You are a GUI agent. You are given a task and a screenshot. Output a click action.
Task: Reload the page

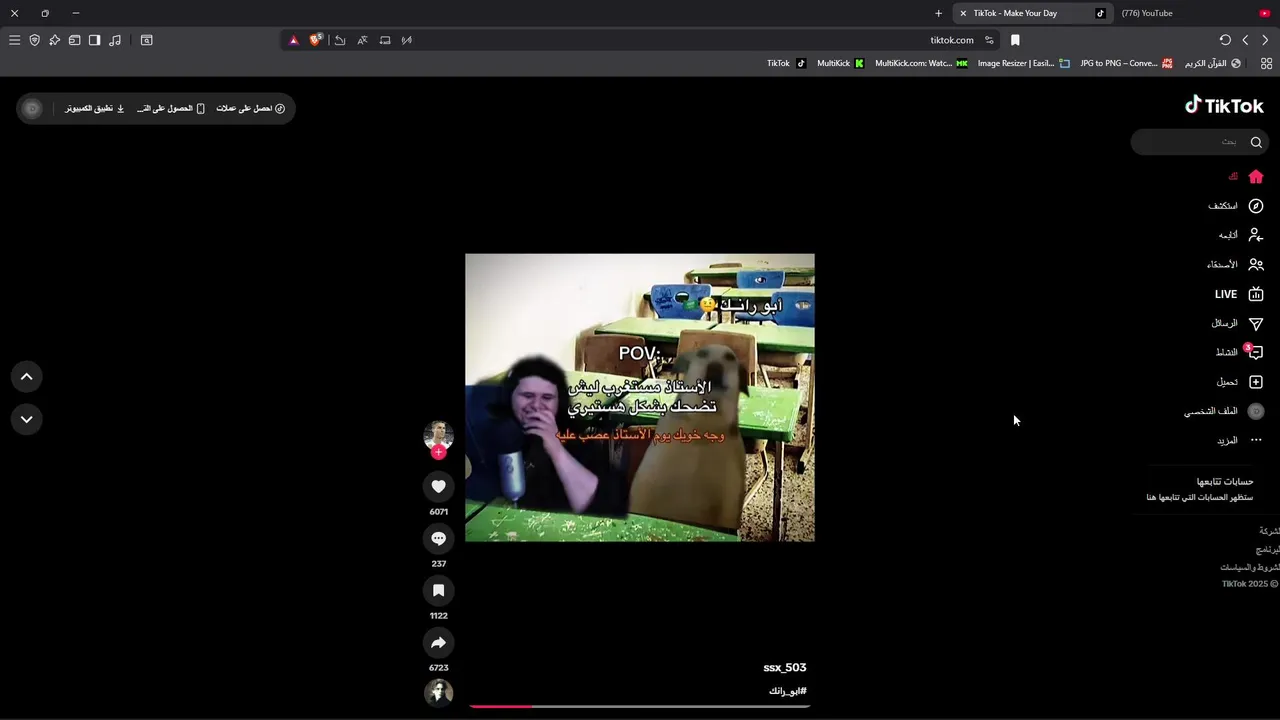click(1225, 40)
